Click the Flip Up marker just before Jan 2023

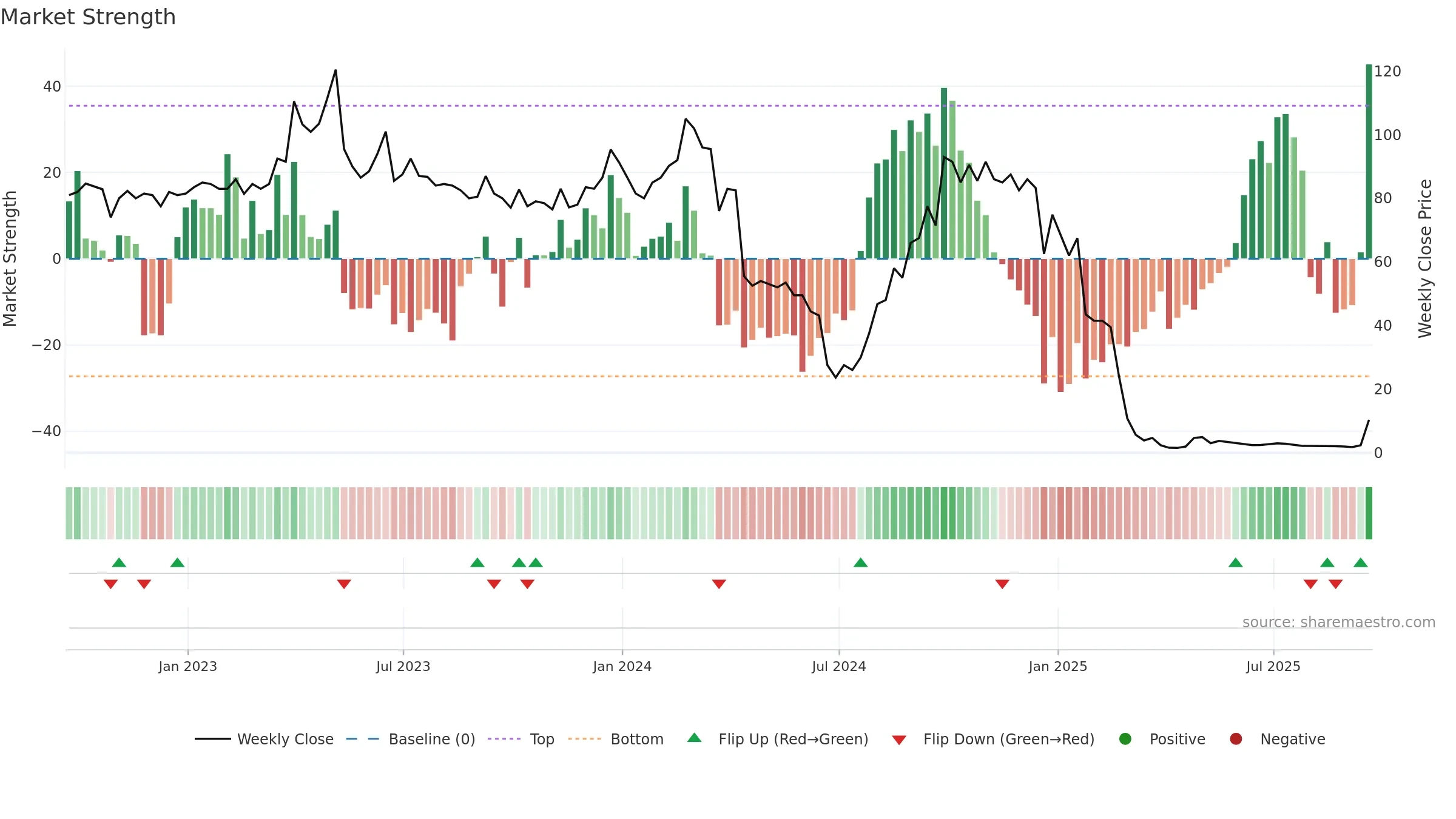coord(177,562)
